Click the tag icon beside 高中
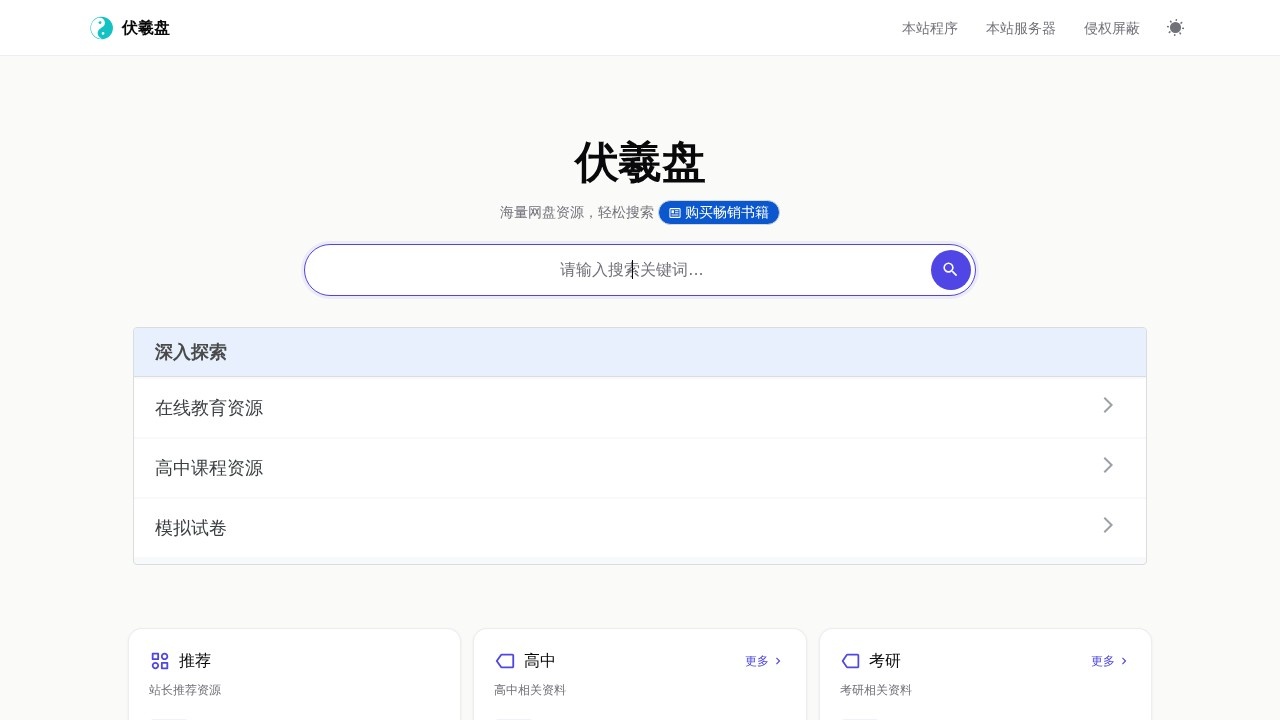1280x720 pixels. (x=505, y=661)
